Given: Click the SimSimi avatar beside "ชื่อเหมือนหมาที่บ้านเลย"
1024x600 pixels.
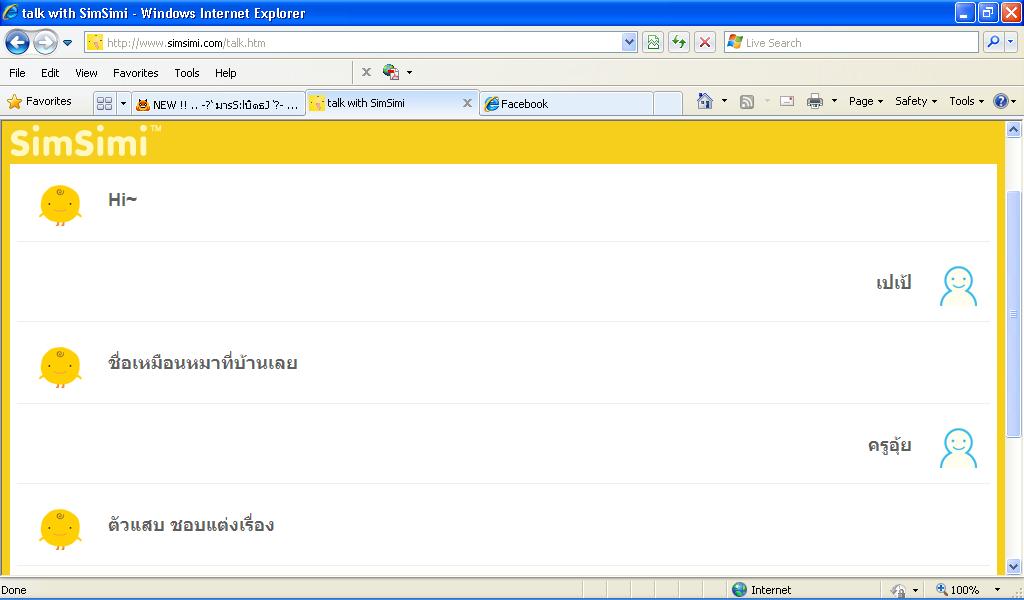Looking at the screenshot, I should tap(60, 367).
